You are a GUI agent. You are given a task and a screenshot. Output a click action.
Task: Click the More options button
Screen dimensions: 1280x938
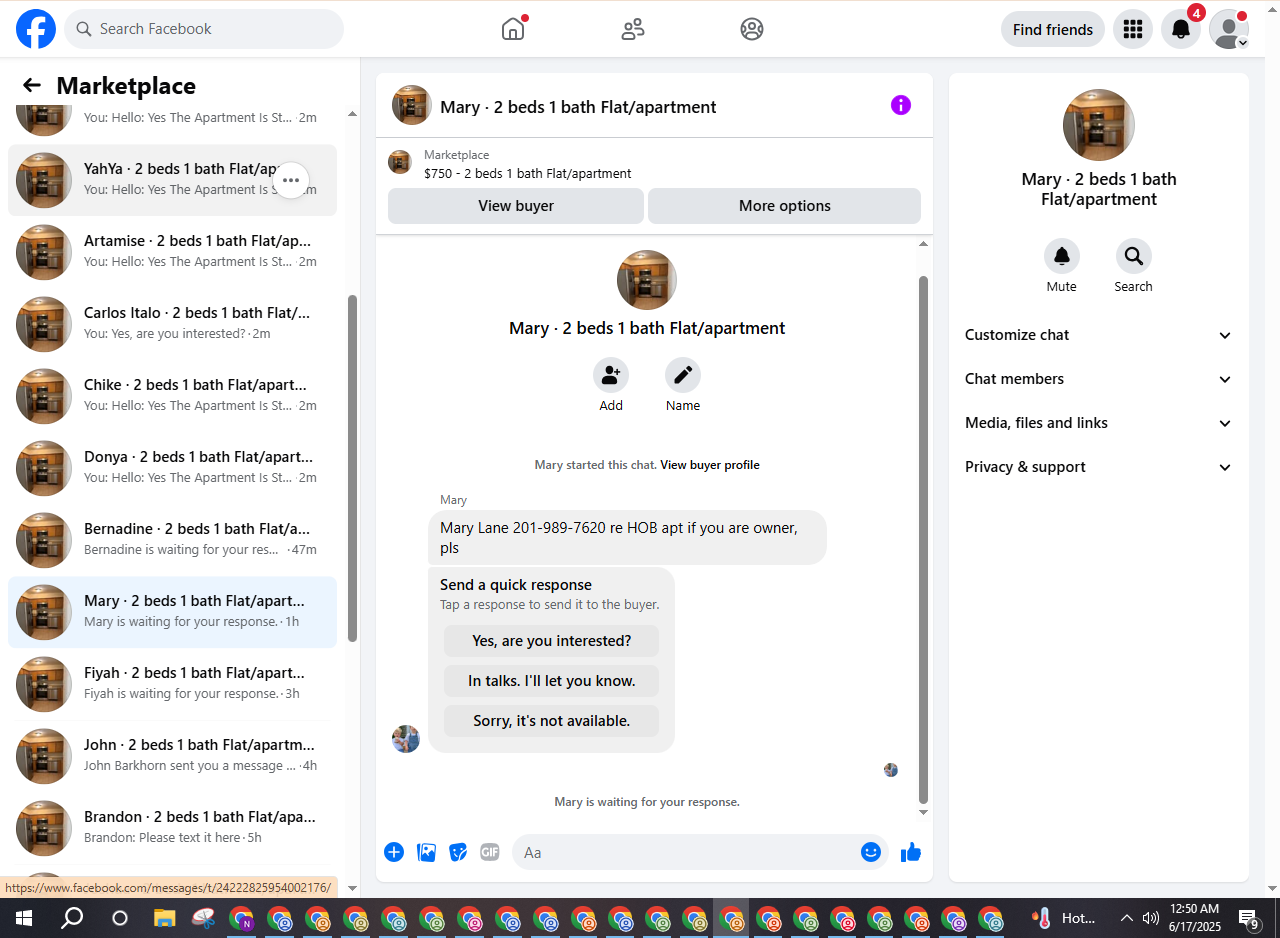pos(784,206)
